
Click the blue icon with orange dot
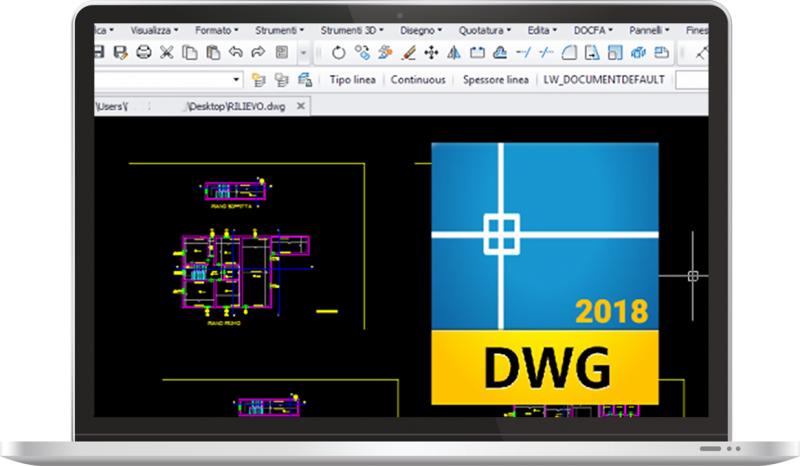[385, 53]
